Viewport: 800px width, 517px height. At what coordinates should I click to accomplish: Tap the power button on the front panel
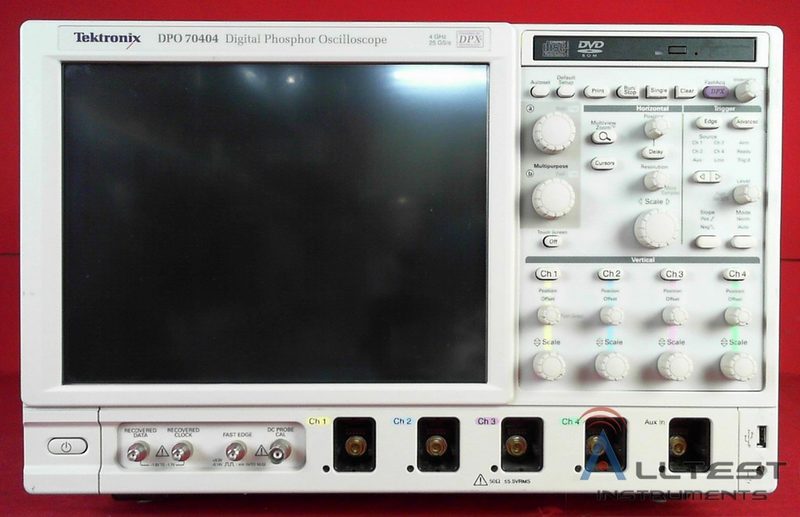[67, 447]
